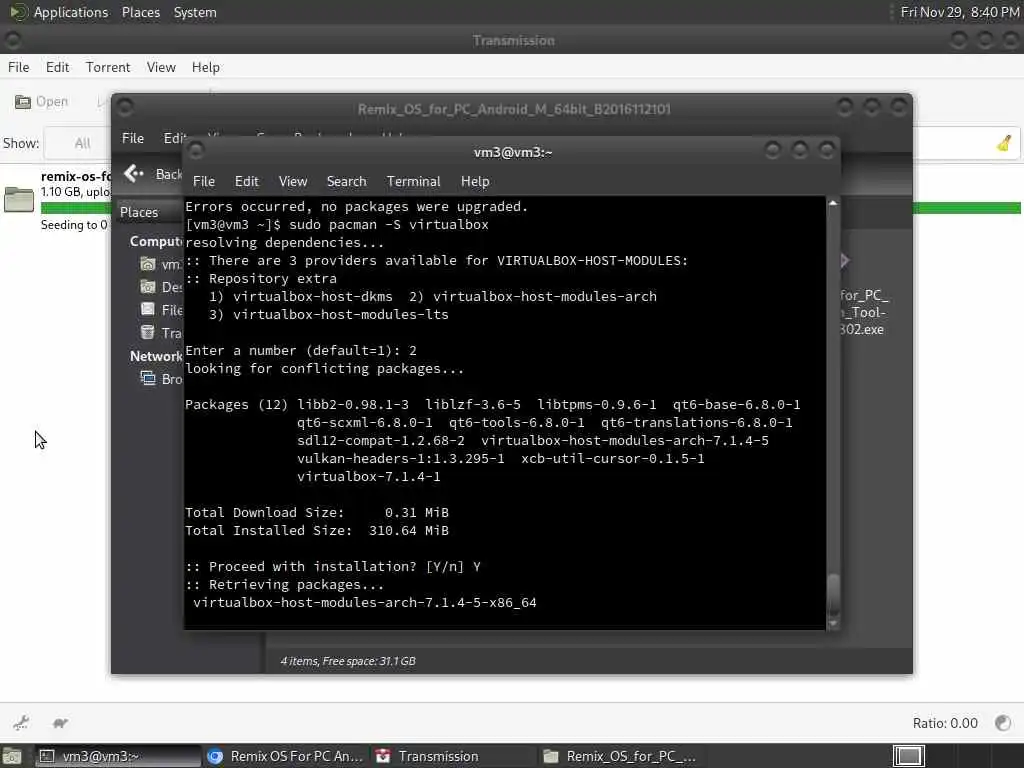Click the terminal window title-bar menu icon
1024x768 pixels.
tap(195, 152)
